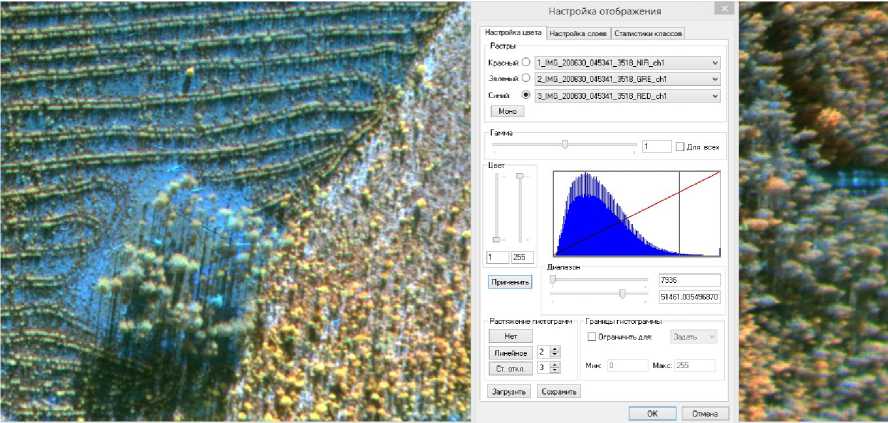888x423 pixels.
Task: Click the Применить button
Action: [510, 281]
